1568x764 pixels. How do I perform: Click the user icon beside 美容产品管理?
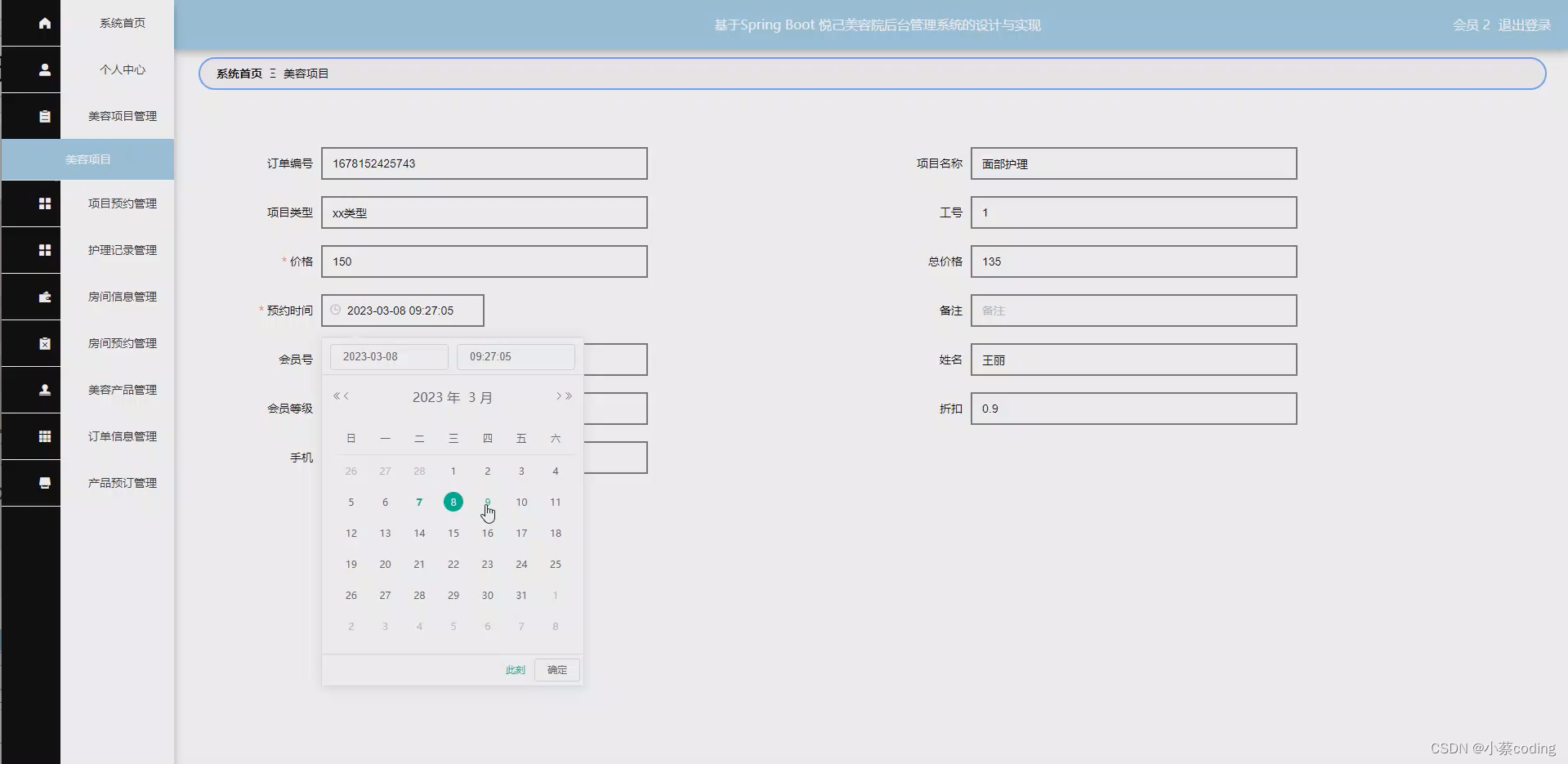[45, 390]
